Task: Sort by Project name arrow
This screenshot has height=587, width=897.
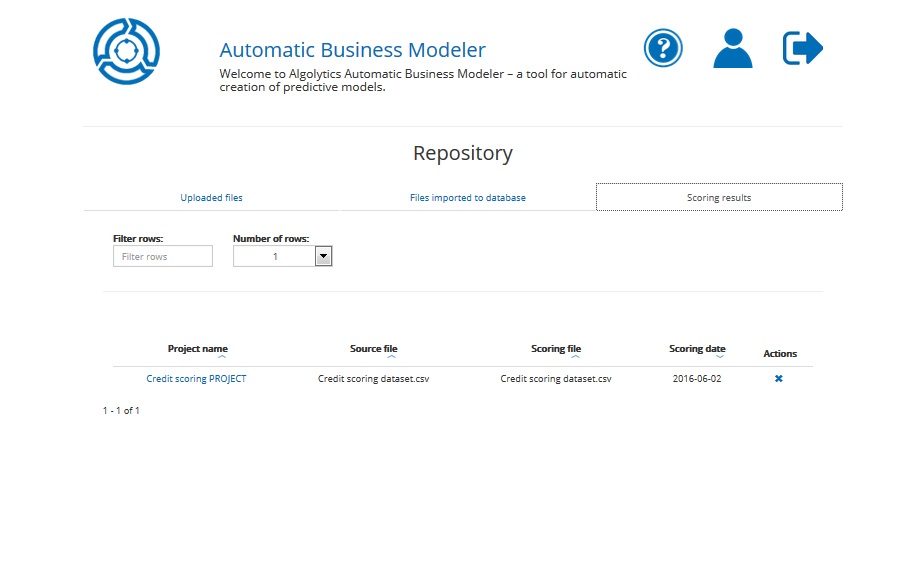Action: [x=222, y=357]
